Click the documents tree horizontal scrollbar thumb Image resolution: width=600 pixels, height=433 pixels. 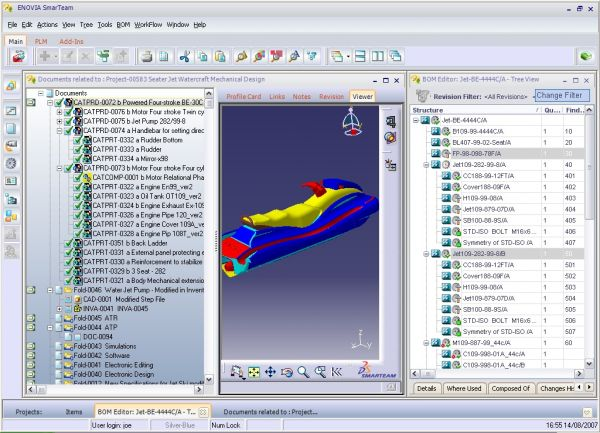(x=41, y=390)
